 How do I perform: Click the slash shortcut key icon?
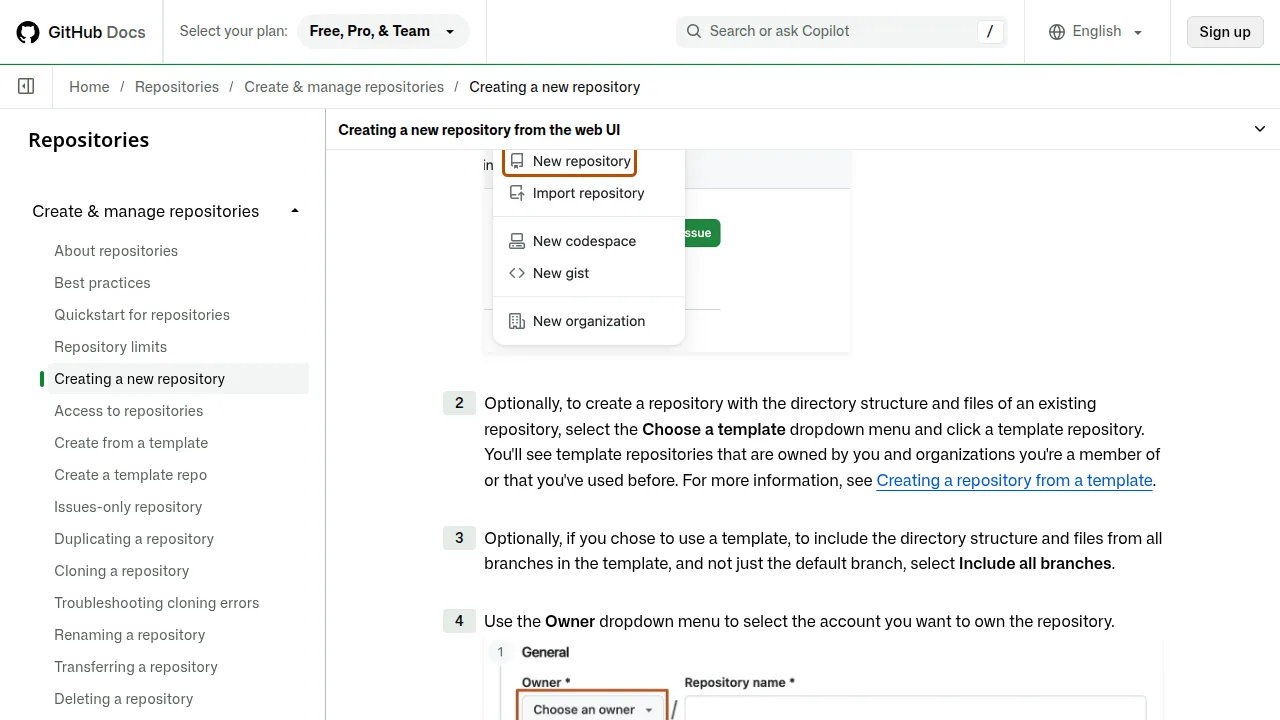pyautogui.click(x=990, y=31)
